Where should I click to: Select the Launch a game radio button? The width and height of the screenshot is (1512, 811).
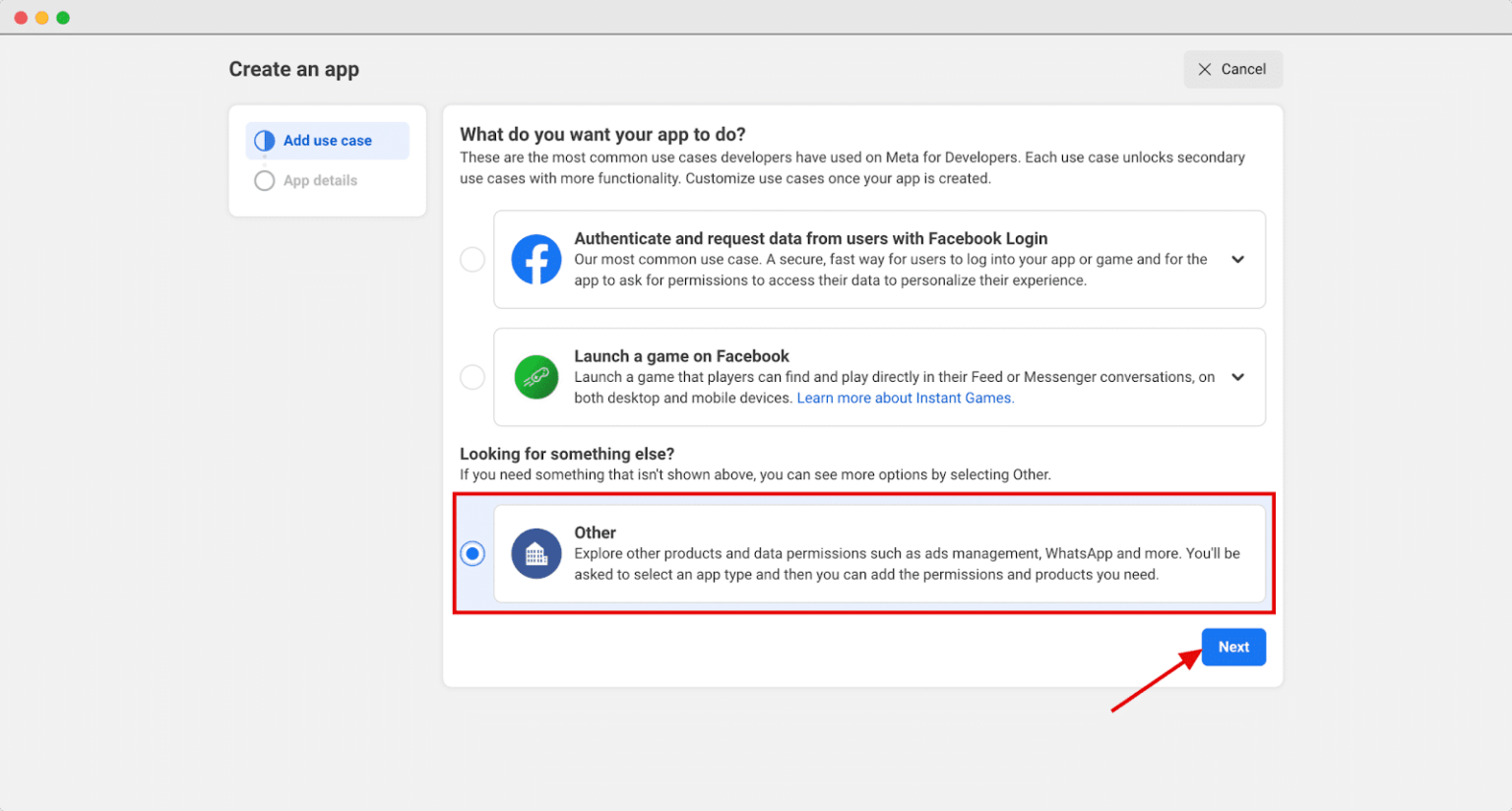(x=472, y=377)
